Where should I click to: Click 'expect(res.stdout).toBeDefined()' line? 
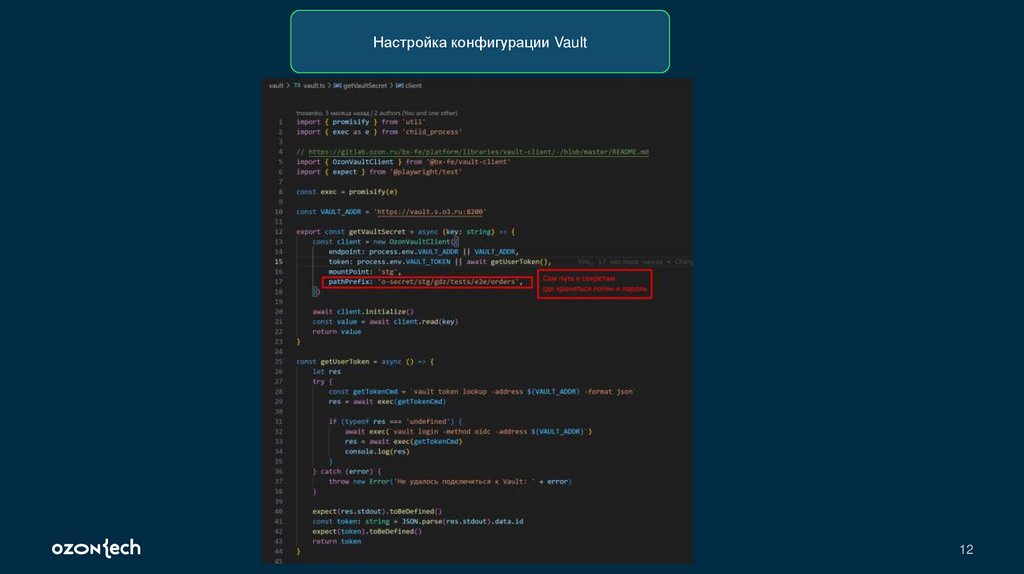point(377,511)
